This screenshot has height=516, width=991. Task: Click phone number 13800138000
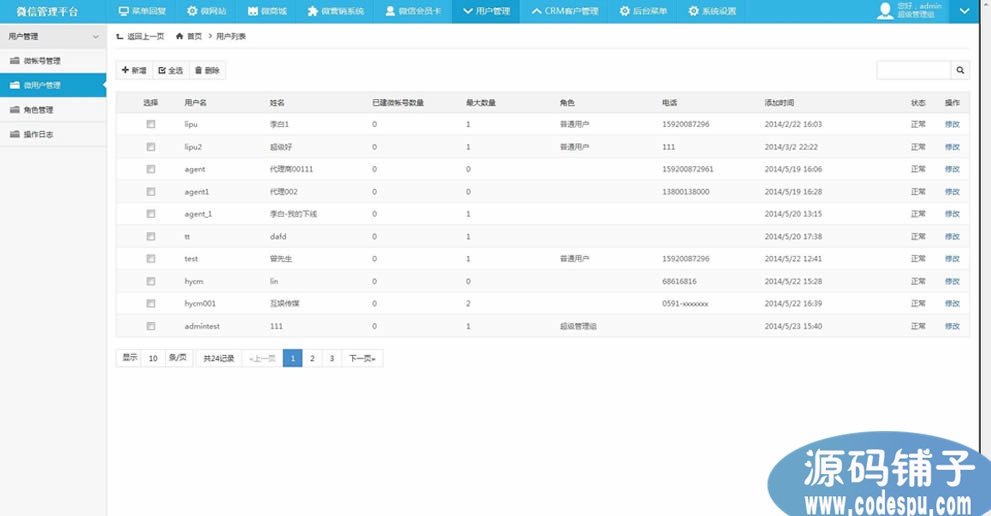(686, 192)
